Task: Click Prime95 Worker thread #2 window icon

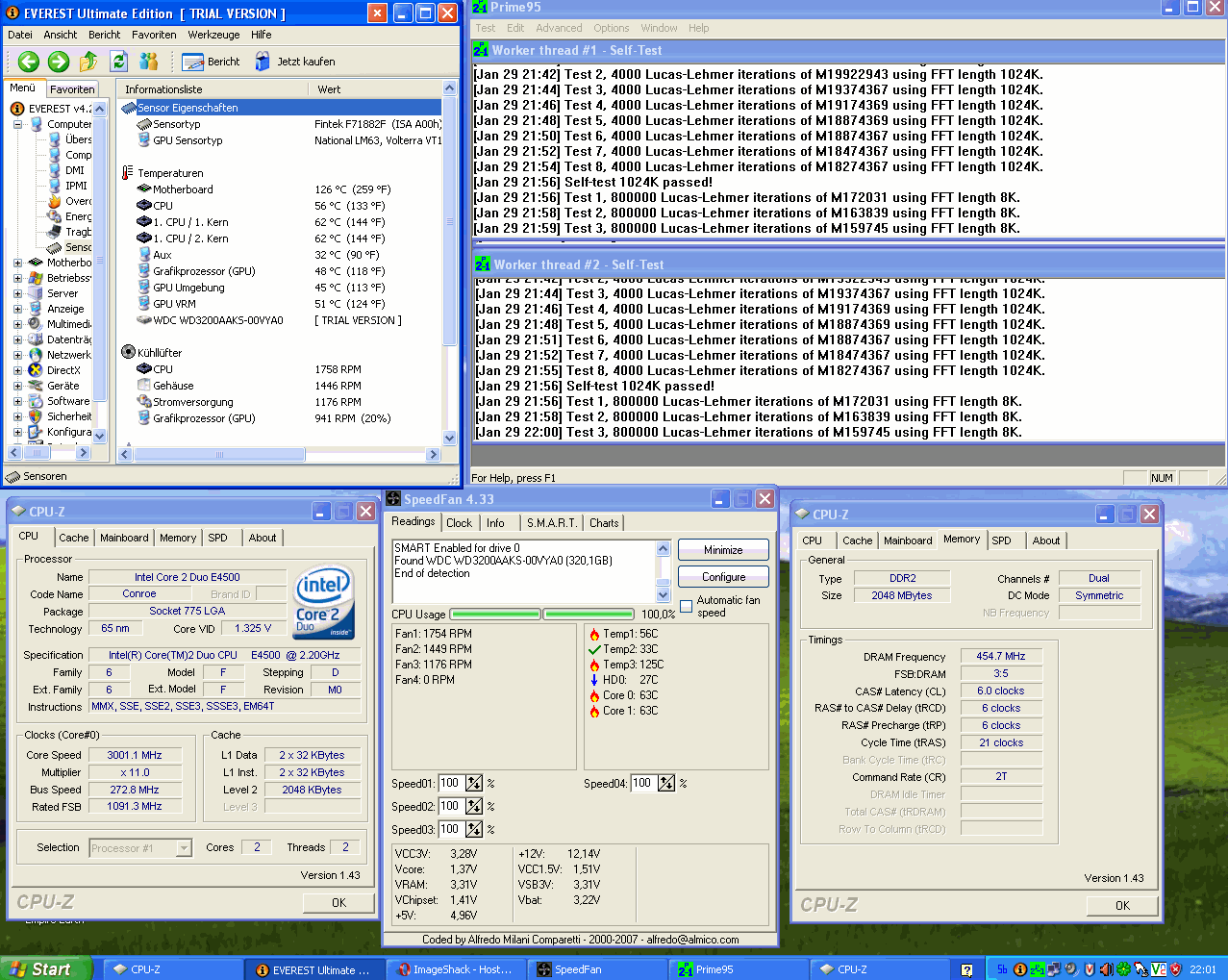Action: (x=483, y=264)
